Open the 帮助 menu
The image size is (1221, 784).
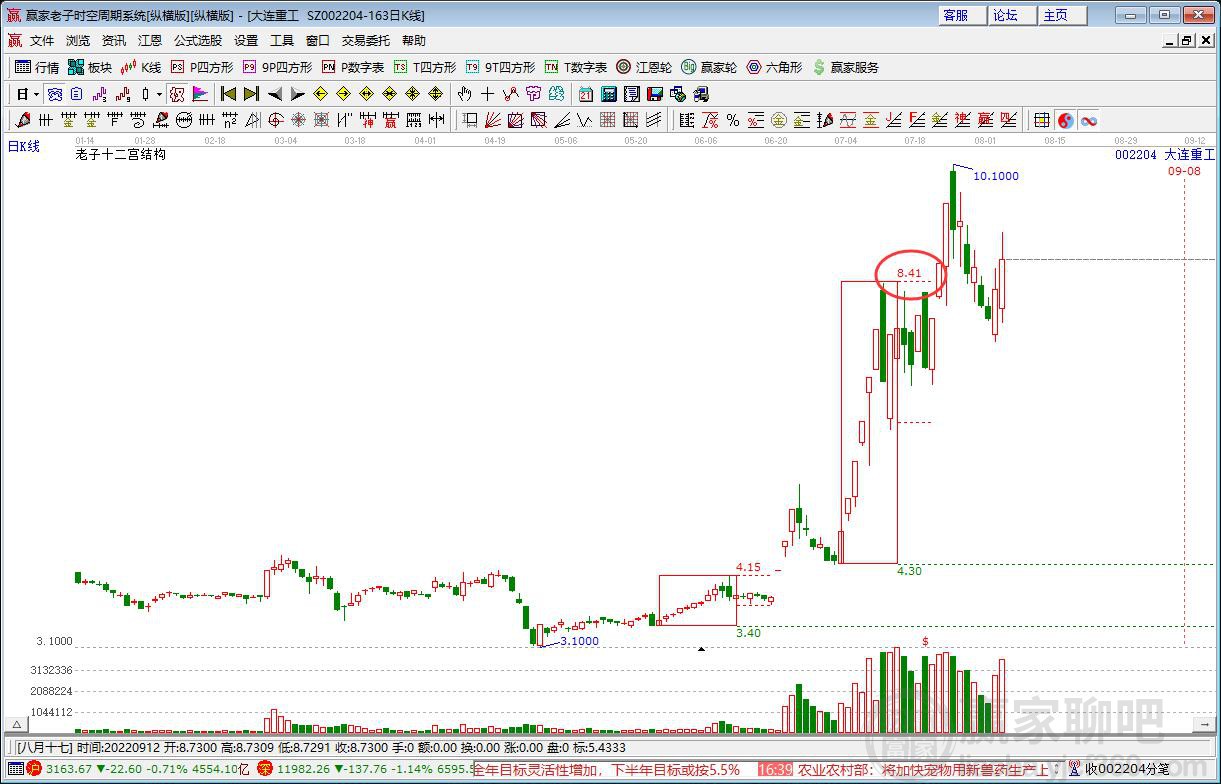click(414, 41)
